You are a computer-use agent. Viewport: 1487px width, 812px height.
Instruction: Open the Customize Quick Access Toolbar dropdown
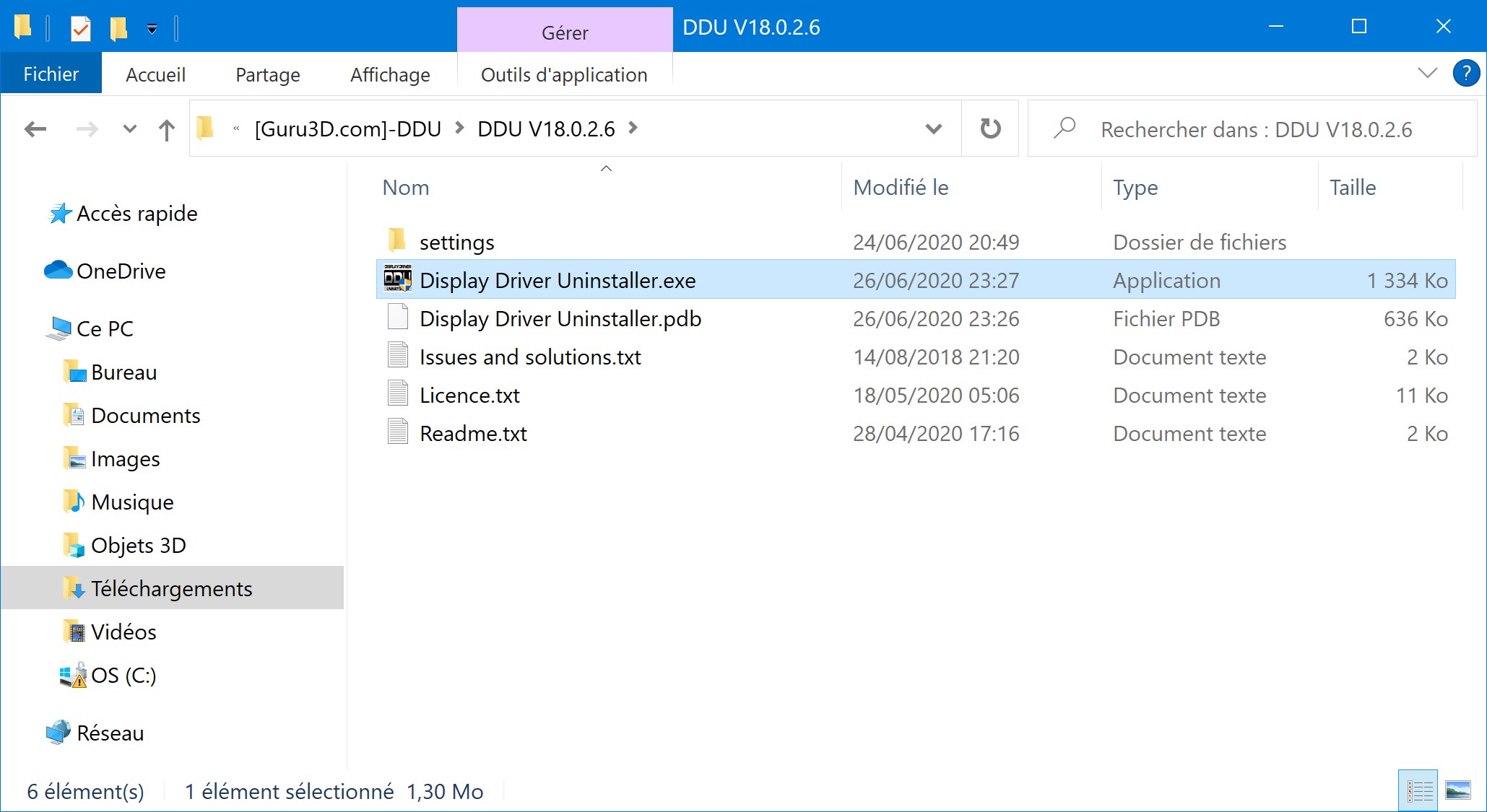[x=152, y=29]
